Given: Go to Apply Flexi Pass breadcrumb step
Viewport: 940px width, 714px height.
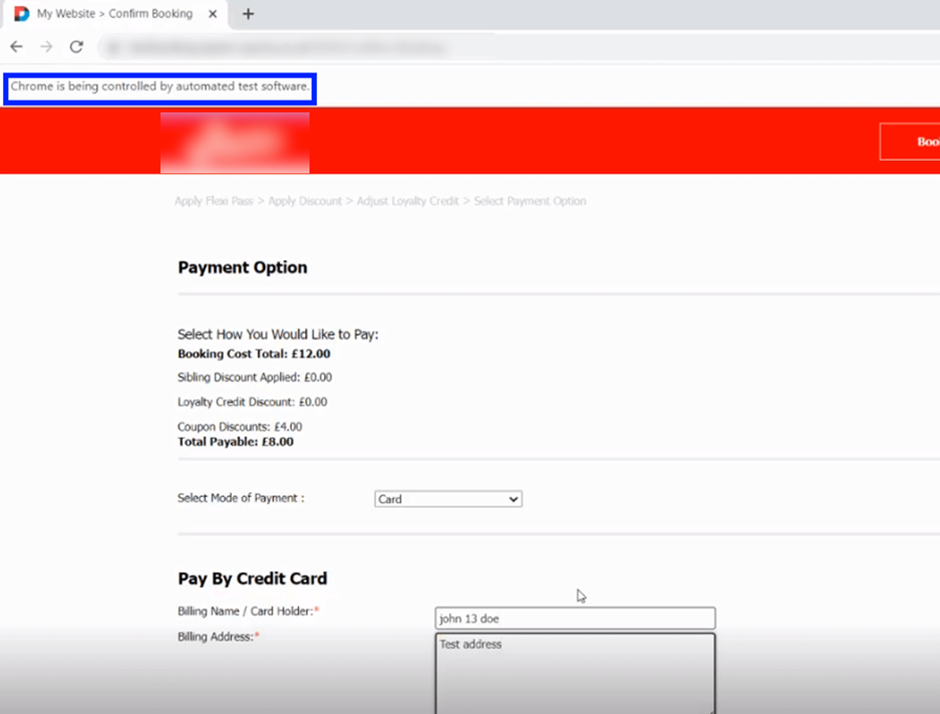Looking at the screenshot, I should click(213, 201).
